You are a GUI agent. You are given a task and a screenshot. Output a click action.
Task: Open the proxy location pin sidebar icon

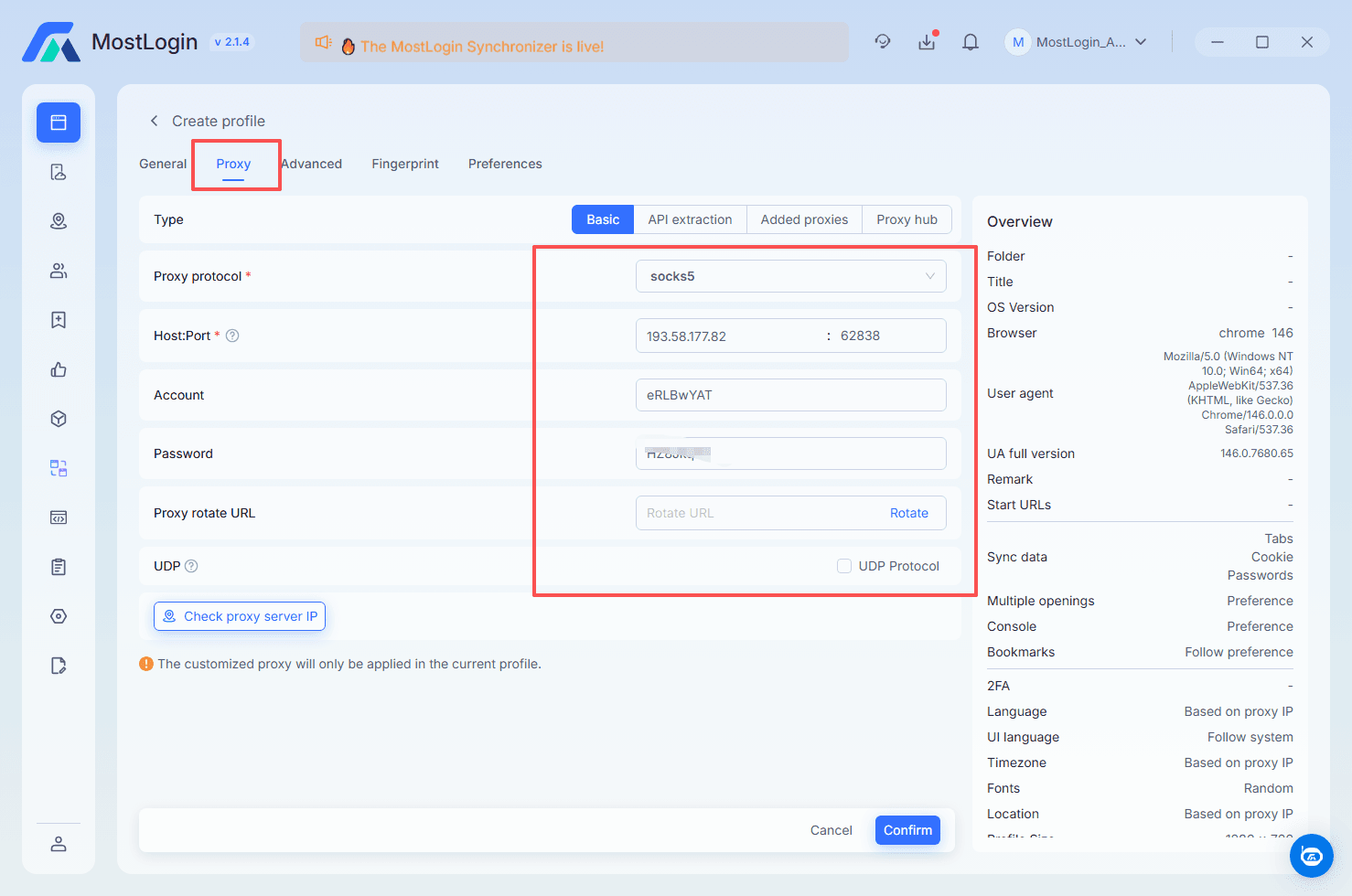pos(59,221)
